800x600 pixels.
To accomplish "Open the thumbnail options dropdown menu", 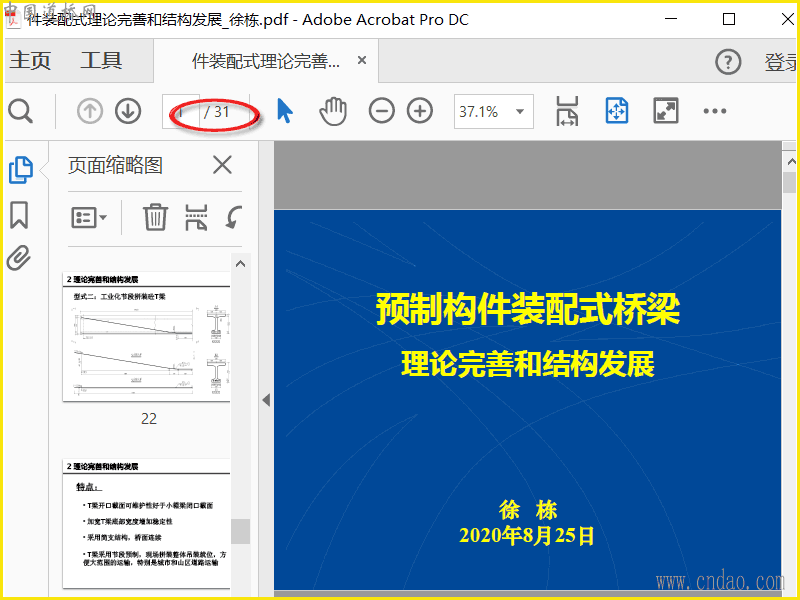I will point(89,218).
